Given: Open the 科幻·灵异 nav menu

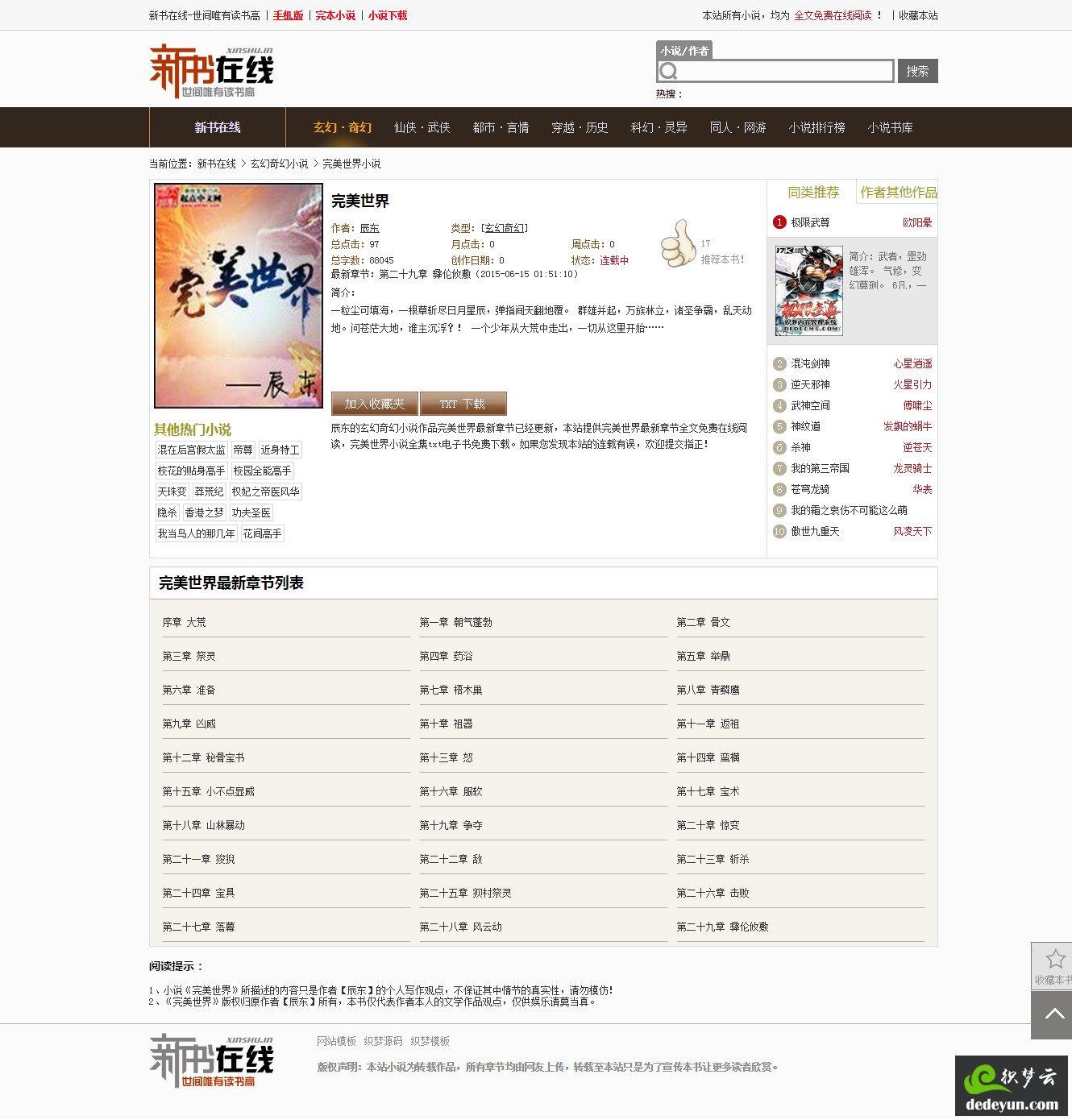Looking at the screenshot, I should click(659, 127).
